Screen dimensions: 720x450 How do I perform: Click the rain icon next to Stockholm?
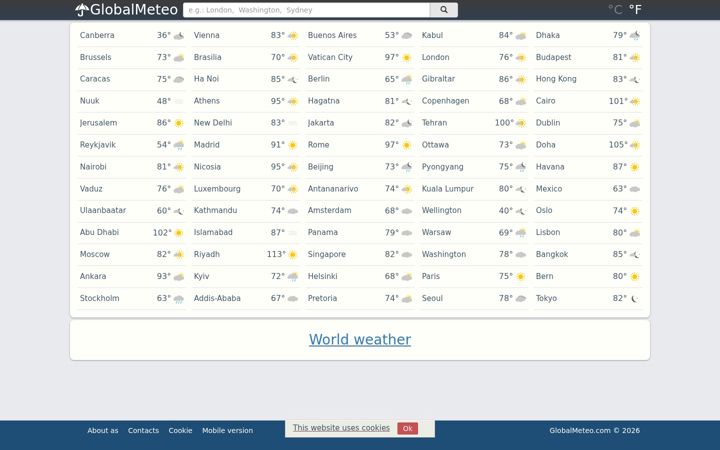click(x=179, y=298)
